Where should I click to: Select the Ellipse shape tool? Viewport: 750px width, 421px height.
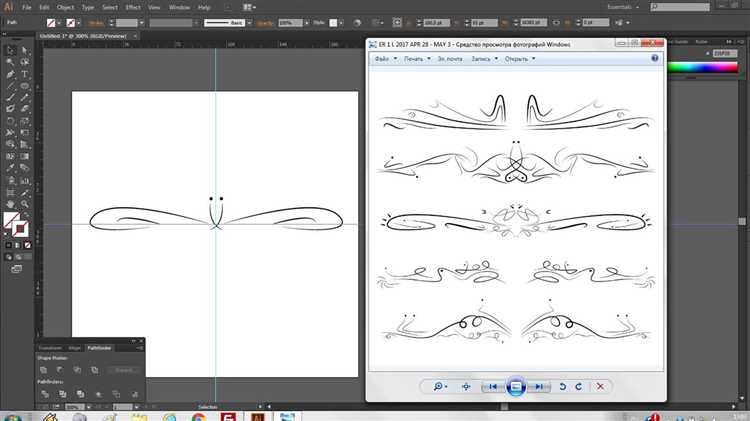pos(24,86)
